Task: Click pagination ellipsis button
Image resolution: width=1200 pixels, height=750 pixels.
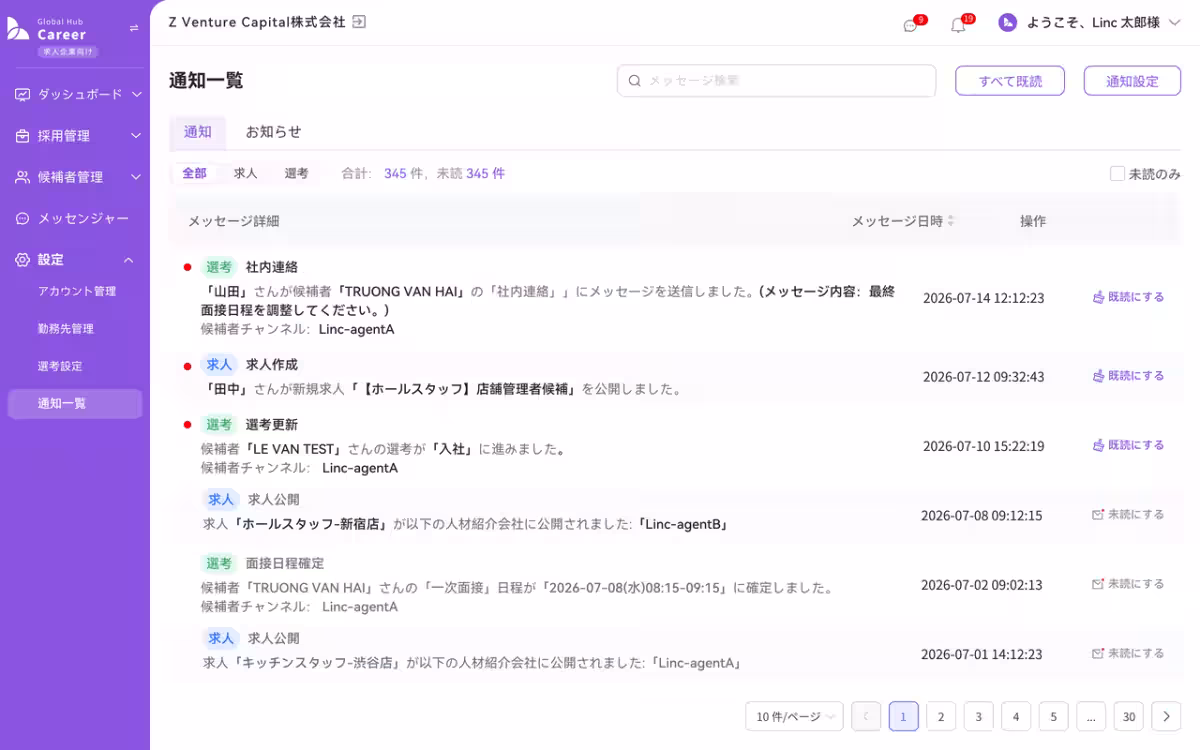Action: [1091, 716]
